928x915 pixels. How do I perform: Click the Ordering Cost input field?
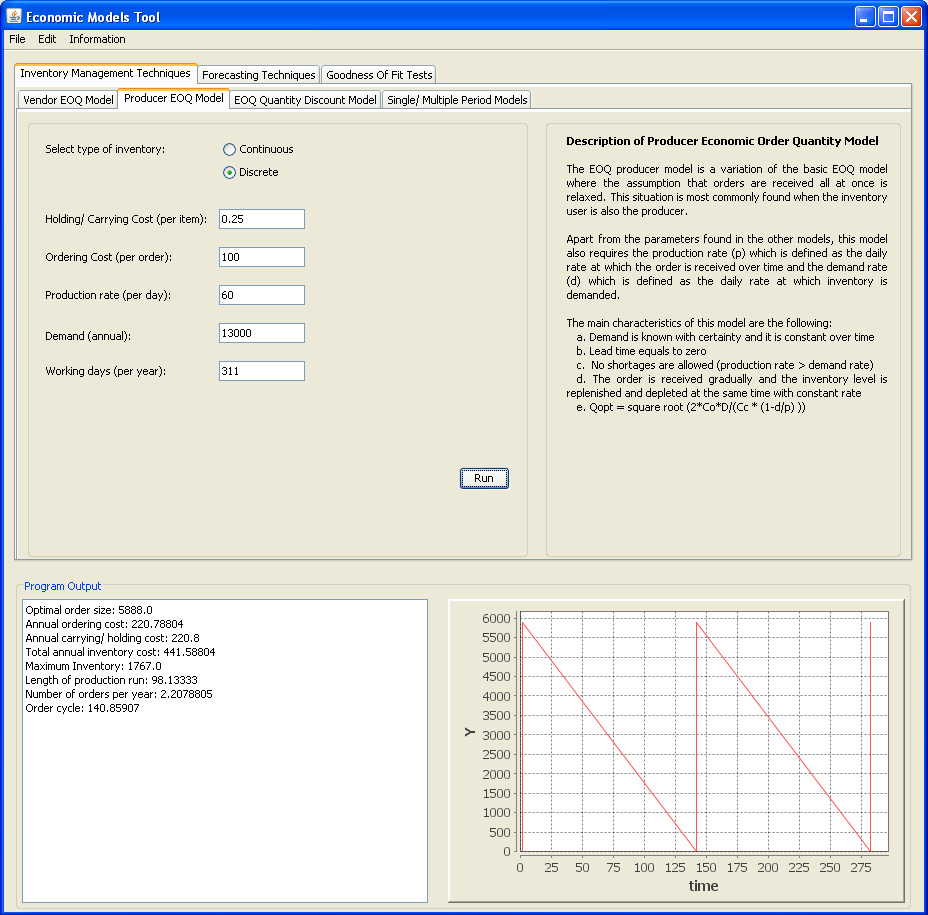pyautogui.click(x=262, y=257)
